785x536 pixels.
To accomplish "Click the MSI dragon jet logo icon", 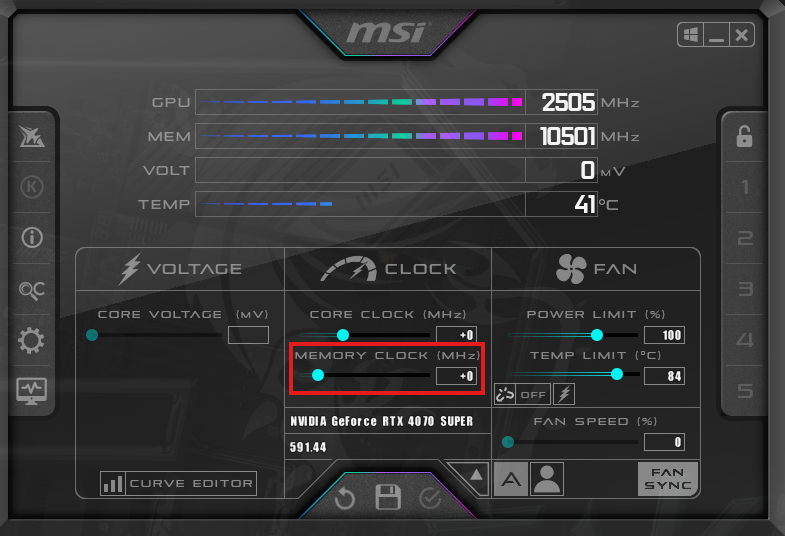I will coord(32,137).
